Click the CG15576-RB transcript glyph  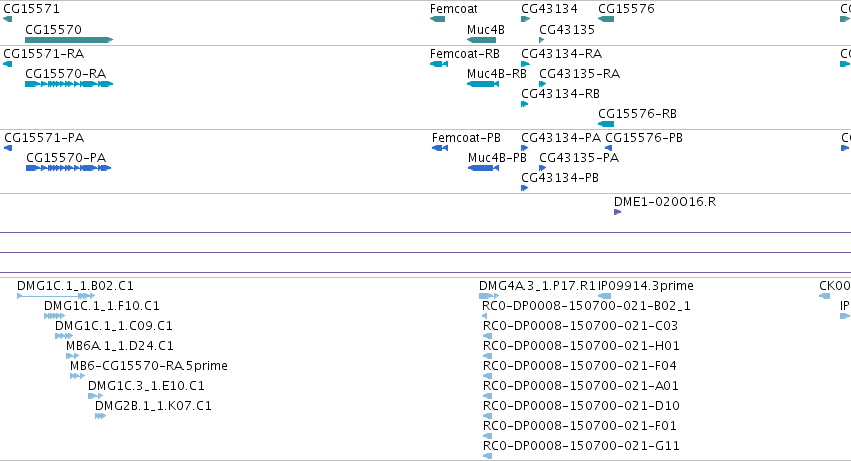pyautogui.click(x=606, y=124)
